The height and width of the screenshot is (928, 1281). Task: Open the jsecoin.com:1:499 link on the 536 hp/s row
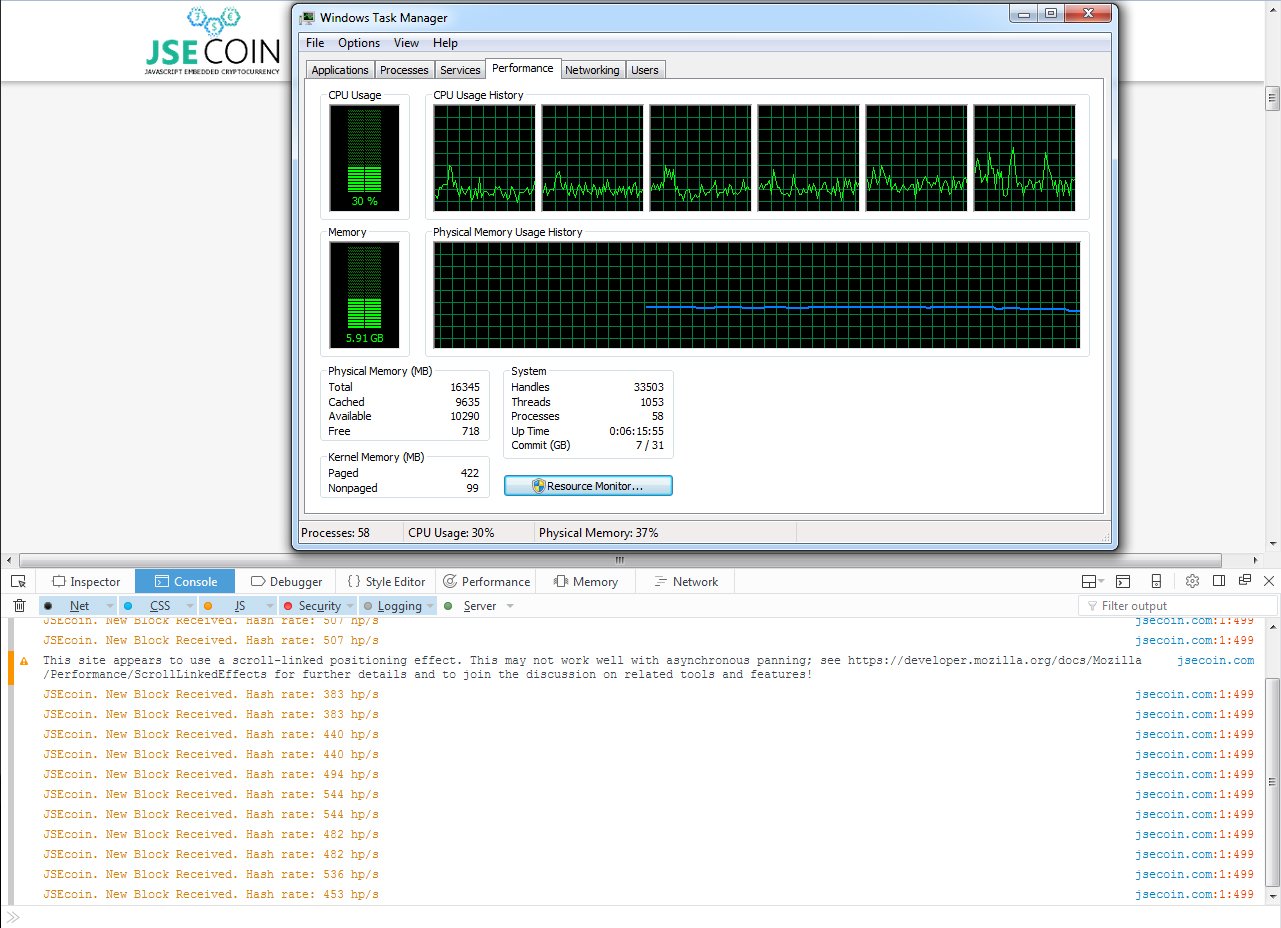1194,874
